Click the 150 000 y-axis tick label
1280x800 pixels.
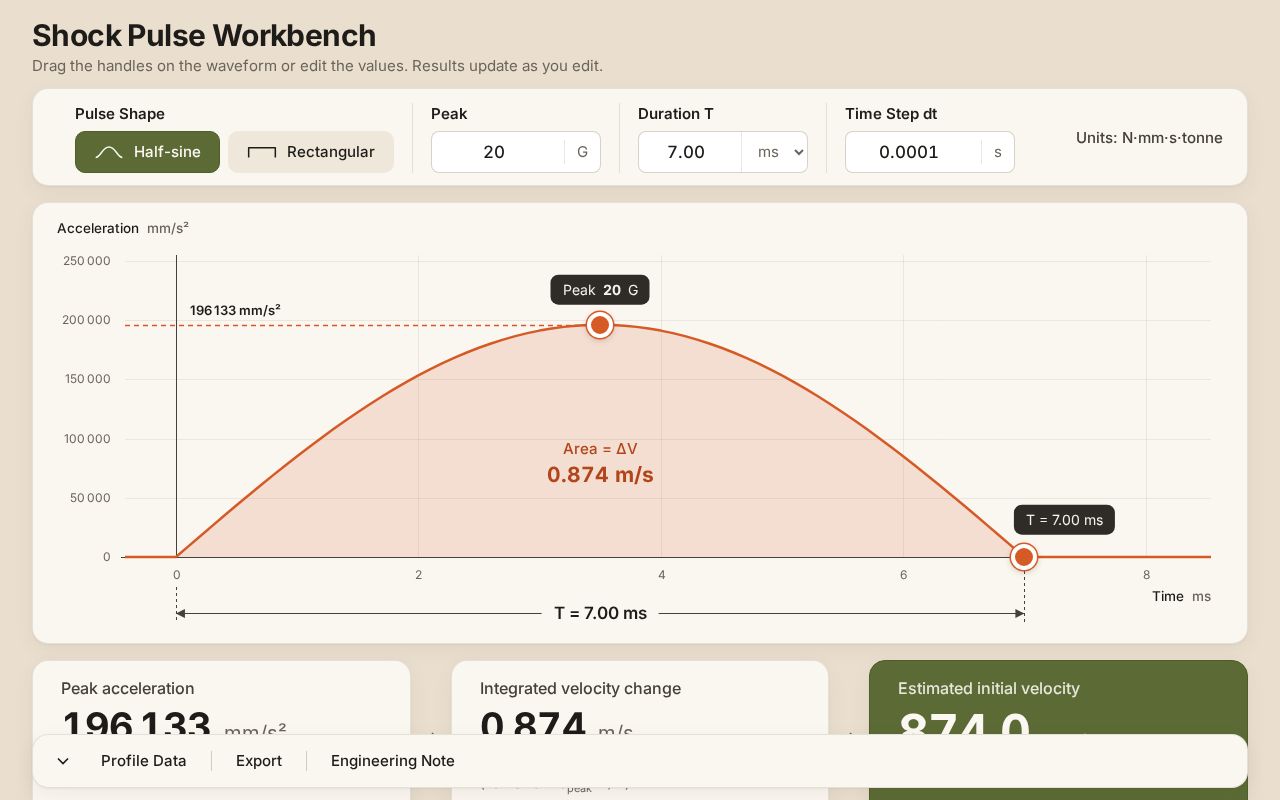point(86,379)
